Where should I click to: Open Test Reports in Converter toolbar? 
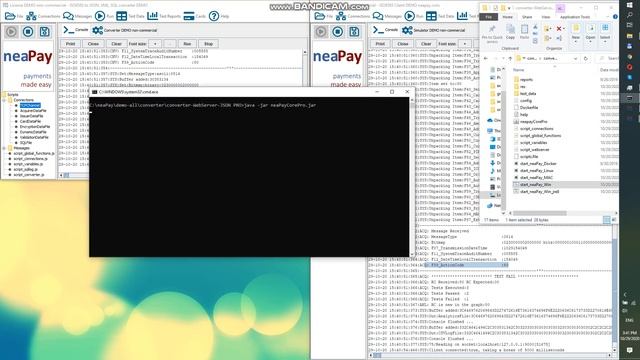click(x=164, y=16)
